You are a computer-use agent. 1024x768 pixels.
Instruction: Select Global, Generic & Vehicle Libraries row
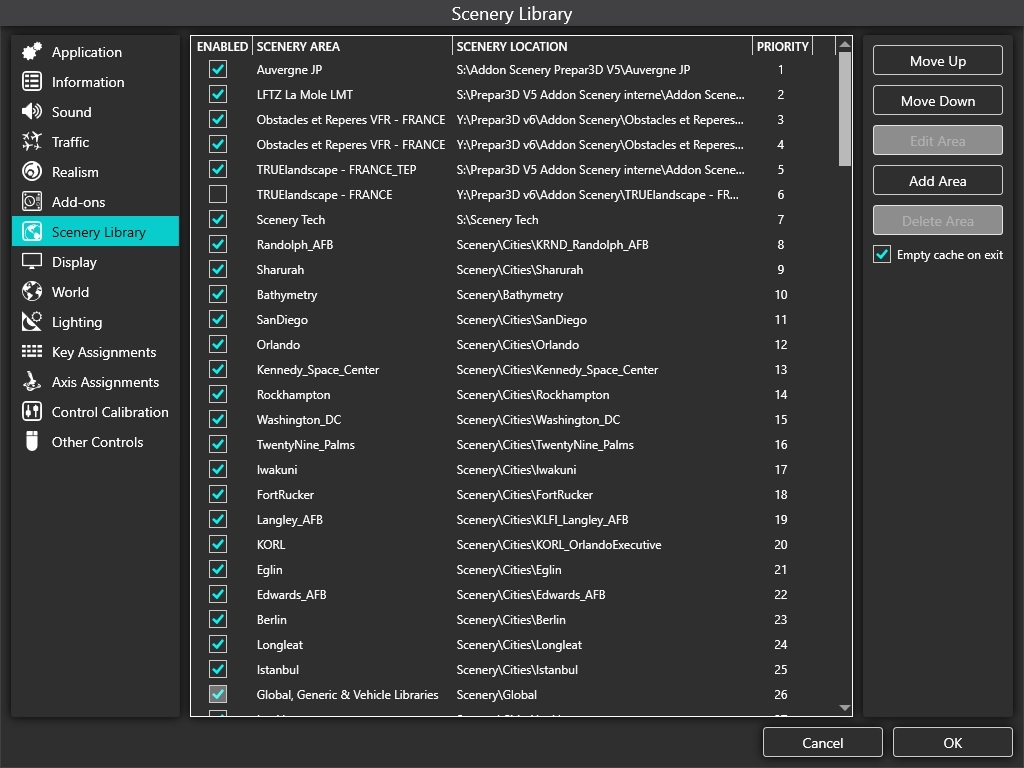pos(513,694)
